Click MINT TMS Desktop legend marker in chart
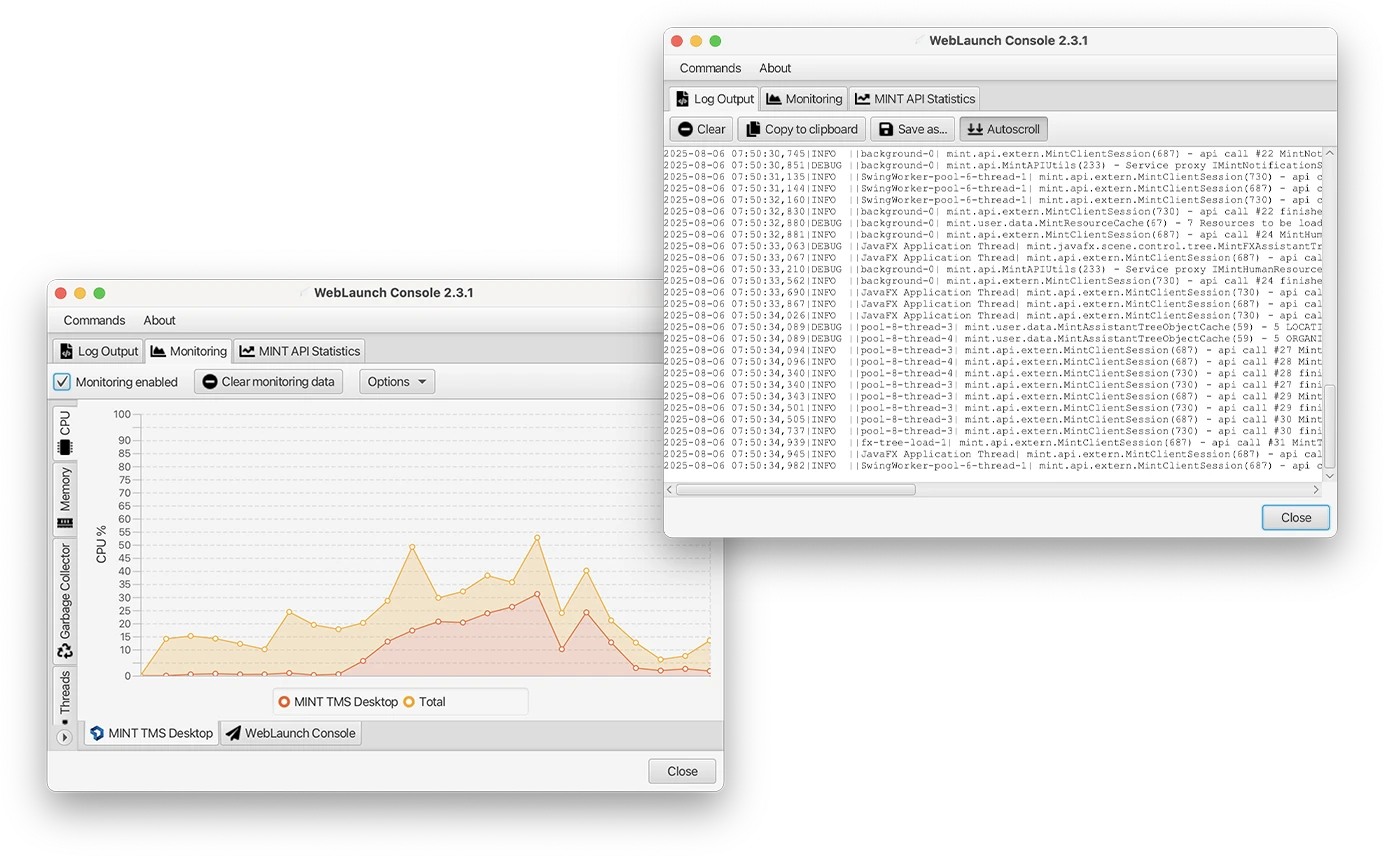This screenshot has height=856, width=1384. (284, 702)
